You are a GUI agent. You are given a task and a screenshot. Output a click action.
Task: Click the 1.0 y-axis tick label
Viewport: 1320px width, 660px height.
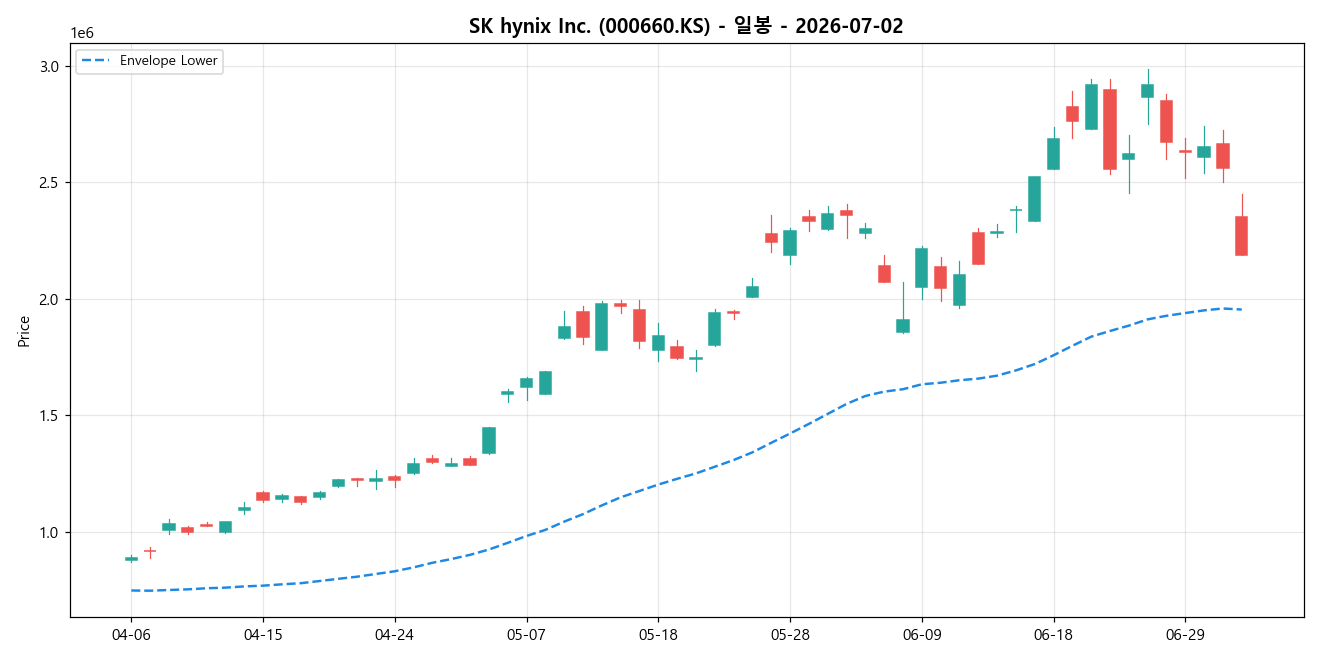click(x=51, y=532)
